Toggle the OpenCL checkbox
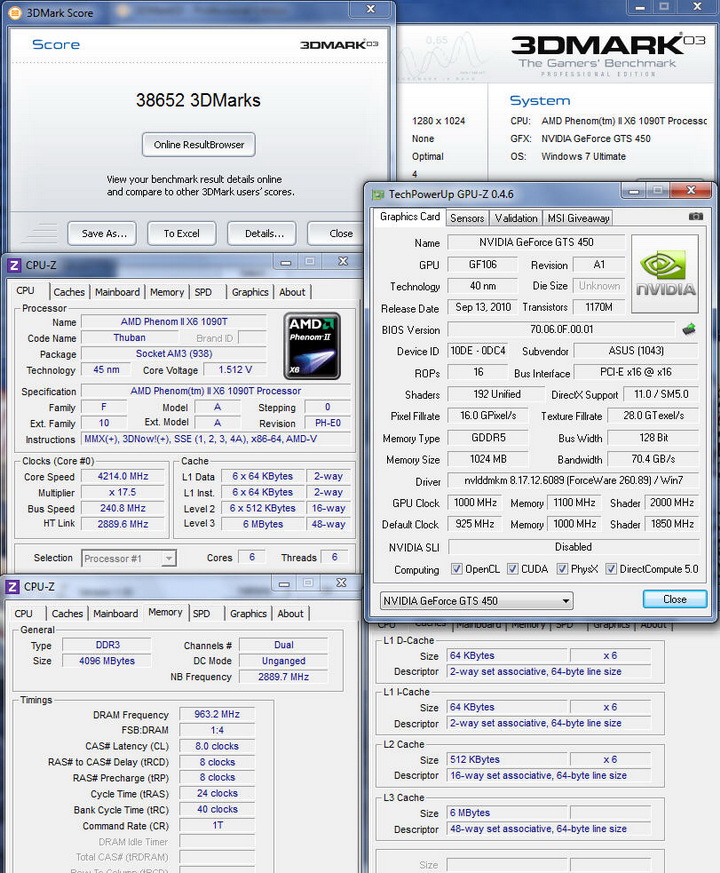 click(x=457, y=569)
